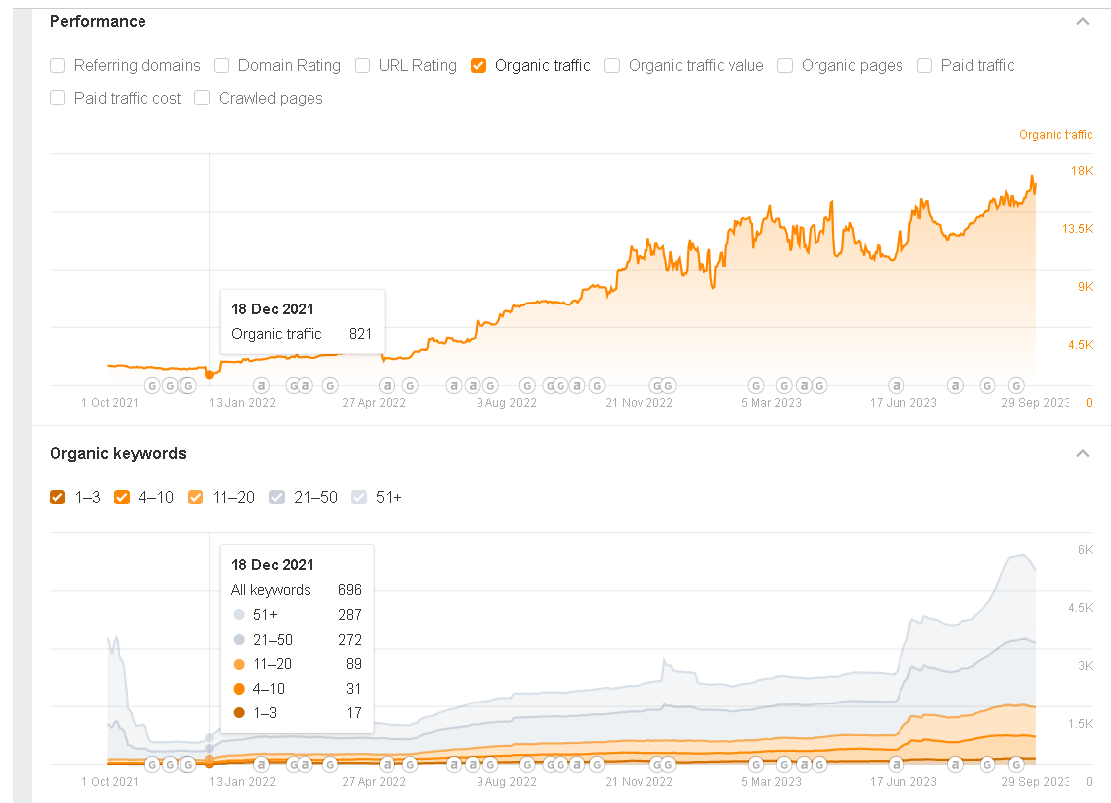Enable the Paid traffic cost checkbox
The width and height of the screenshot is (1111, 803).
tap(59, 98)
